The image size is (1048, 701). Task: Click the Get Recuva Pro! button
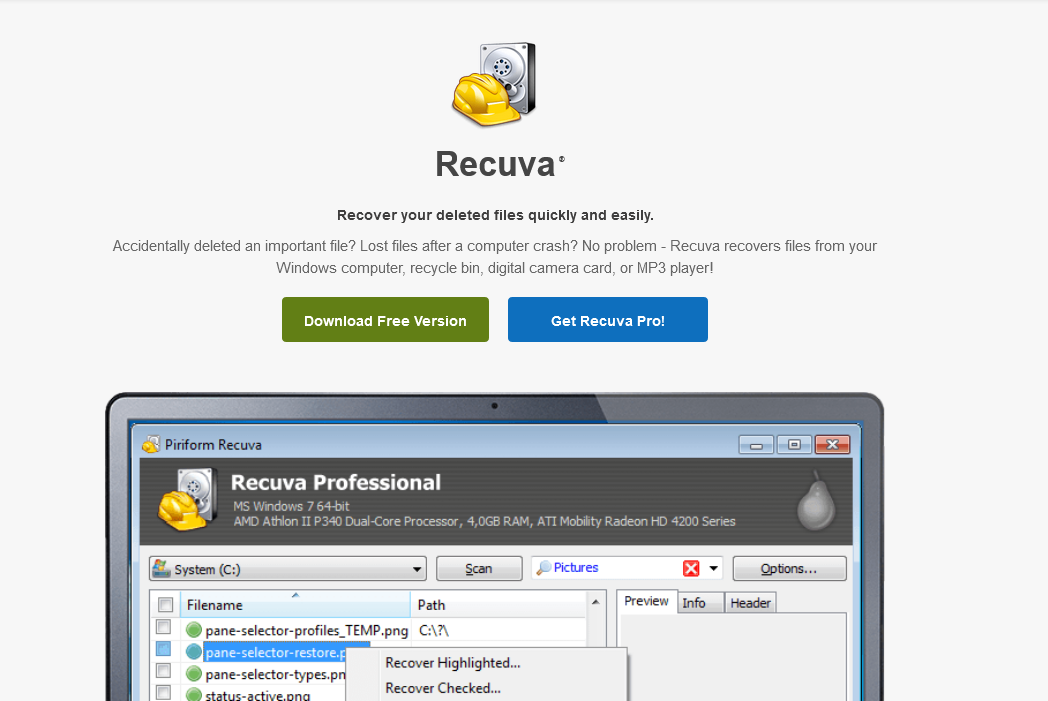[x=608, y=319]
